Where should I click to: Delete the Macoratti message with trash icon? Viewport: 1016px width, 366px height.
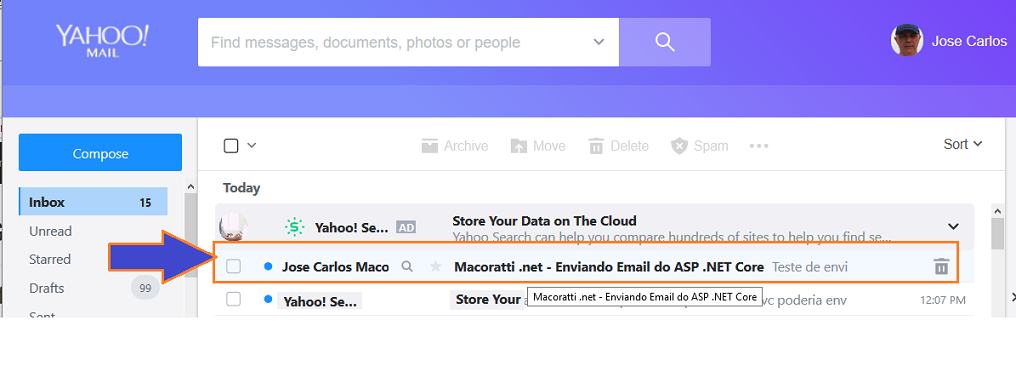941,266
